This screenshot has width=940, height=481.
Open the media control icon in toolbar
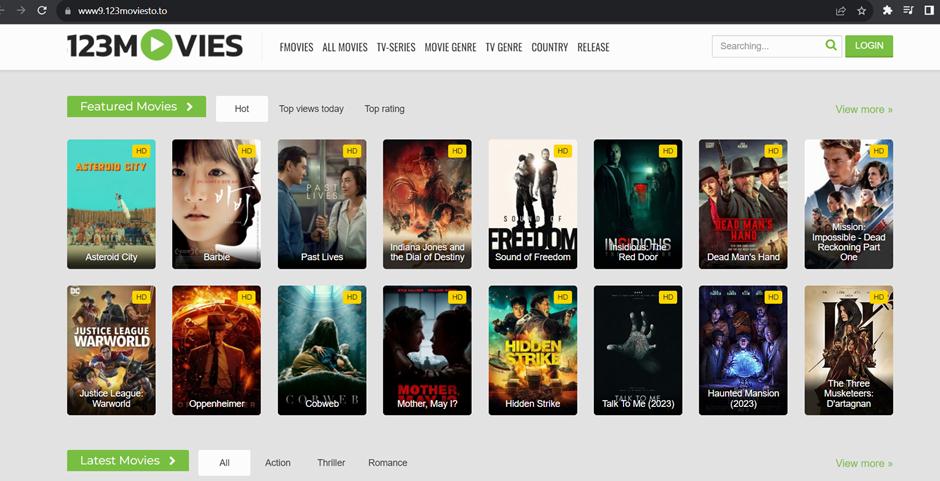coord(908,10)
